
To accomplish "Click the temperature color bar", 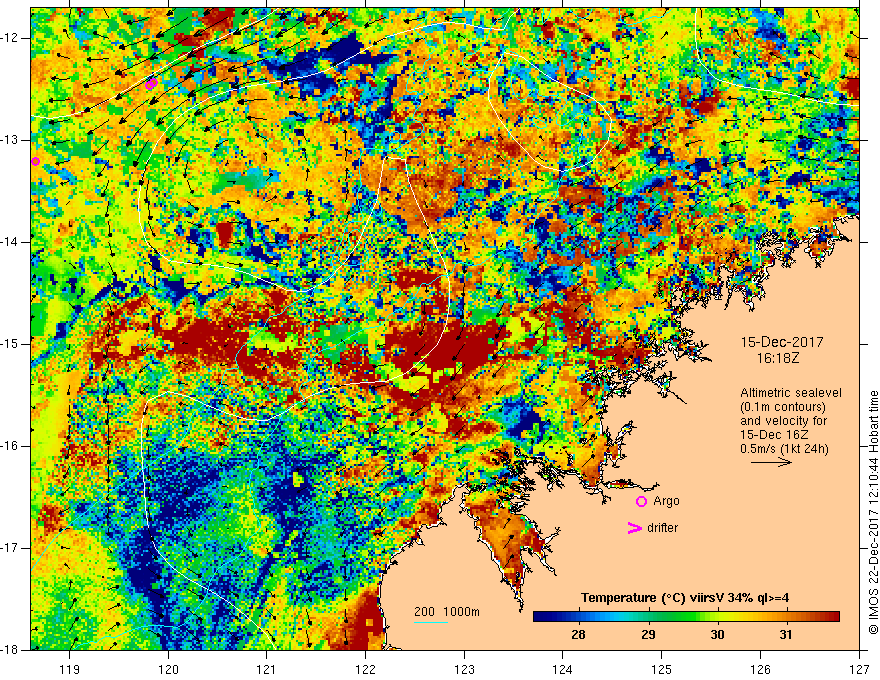I will click(x=686, y=617).
